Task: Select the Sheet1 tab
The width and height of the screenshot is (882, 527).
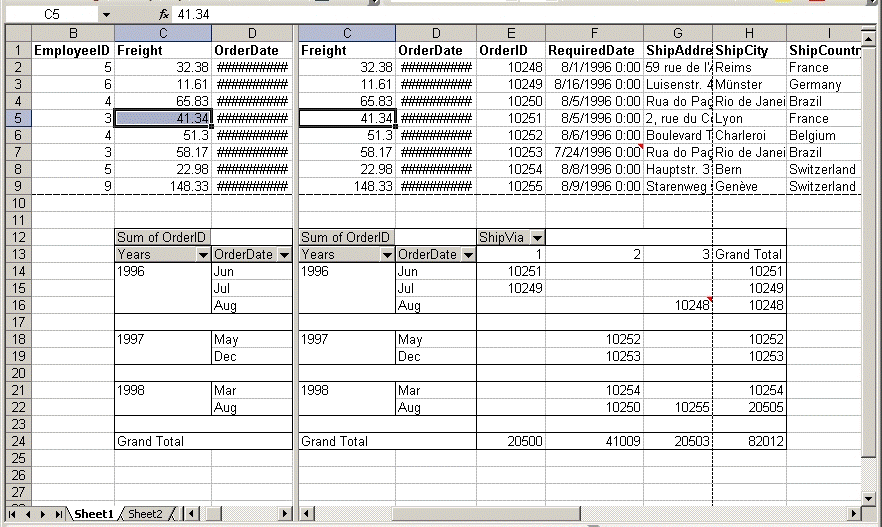Action: (x=94, y=514)
